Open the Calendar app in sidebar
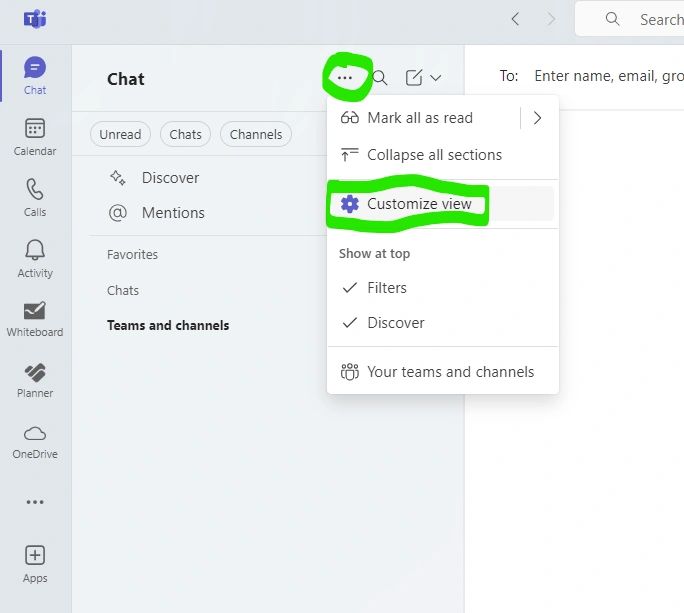 (35, 137)
